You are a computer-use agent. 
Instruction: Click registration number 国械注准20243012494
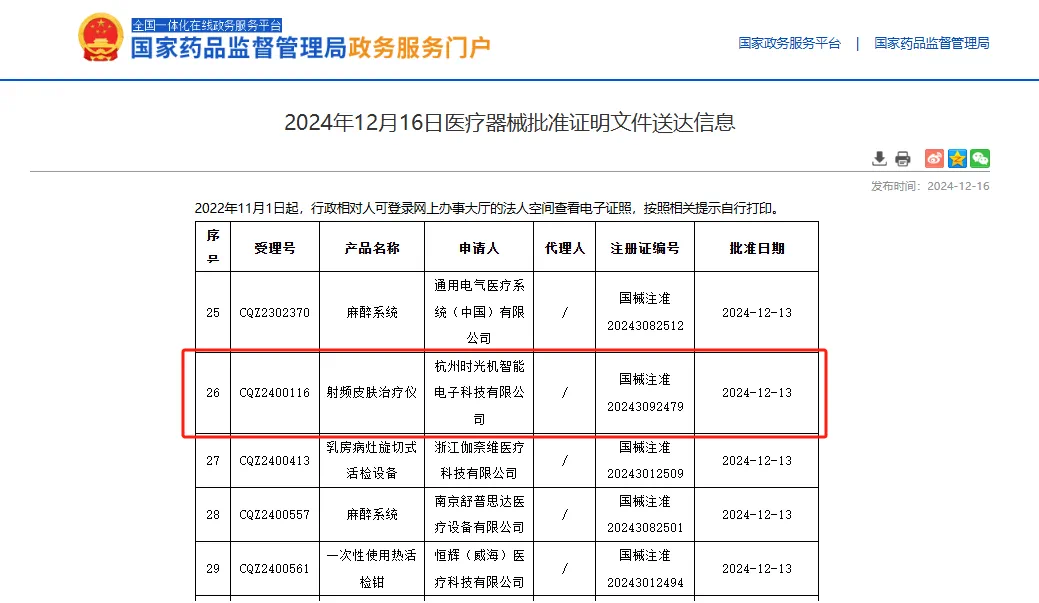click(x=645, y=569)
